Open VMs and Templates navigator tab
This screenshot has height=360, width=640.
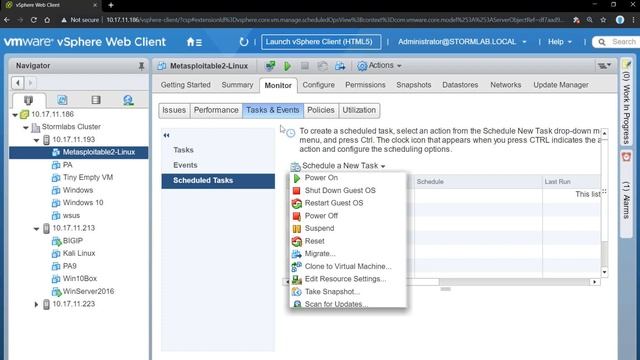click(x=62, y=100)
